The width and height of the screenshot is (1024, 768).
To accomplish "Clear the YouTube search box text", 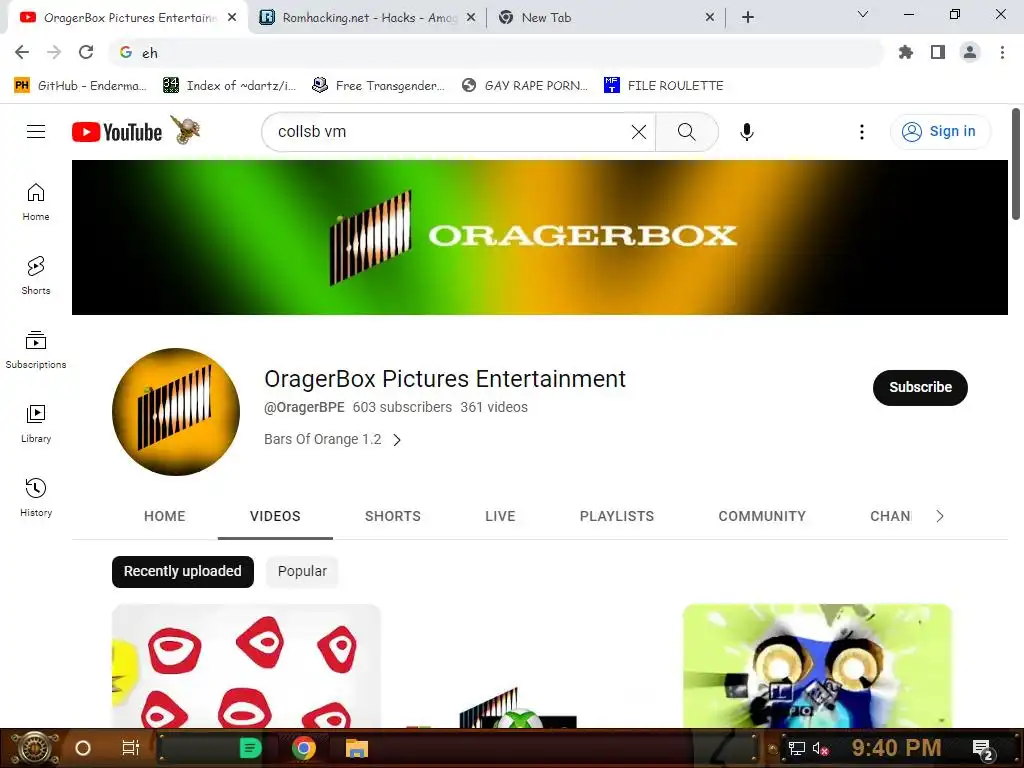I will (x=639, y=132).
